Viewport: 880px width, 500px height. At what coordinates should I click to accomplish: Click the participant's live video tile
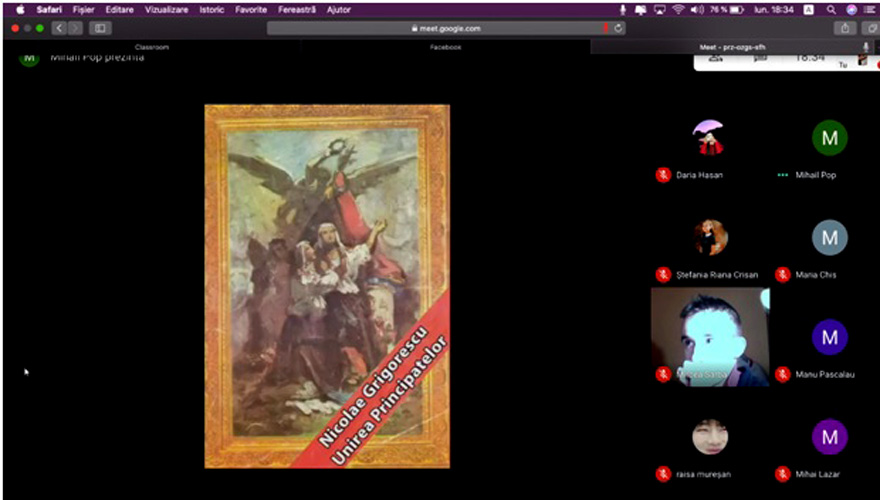pos(711,337)
